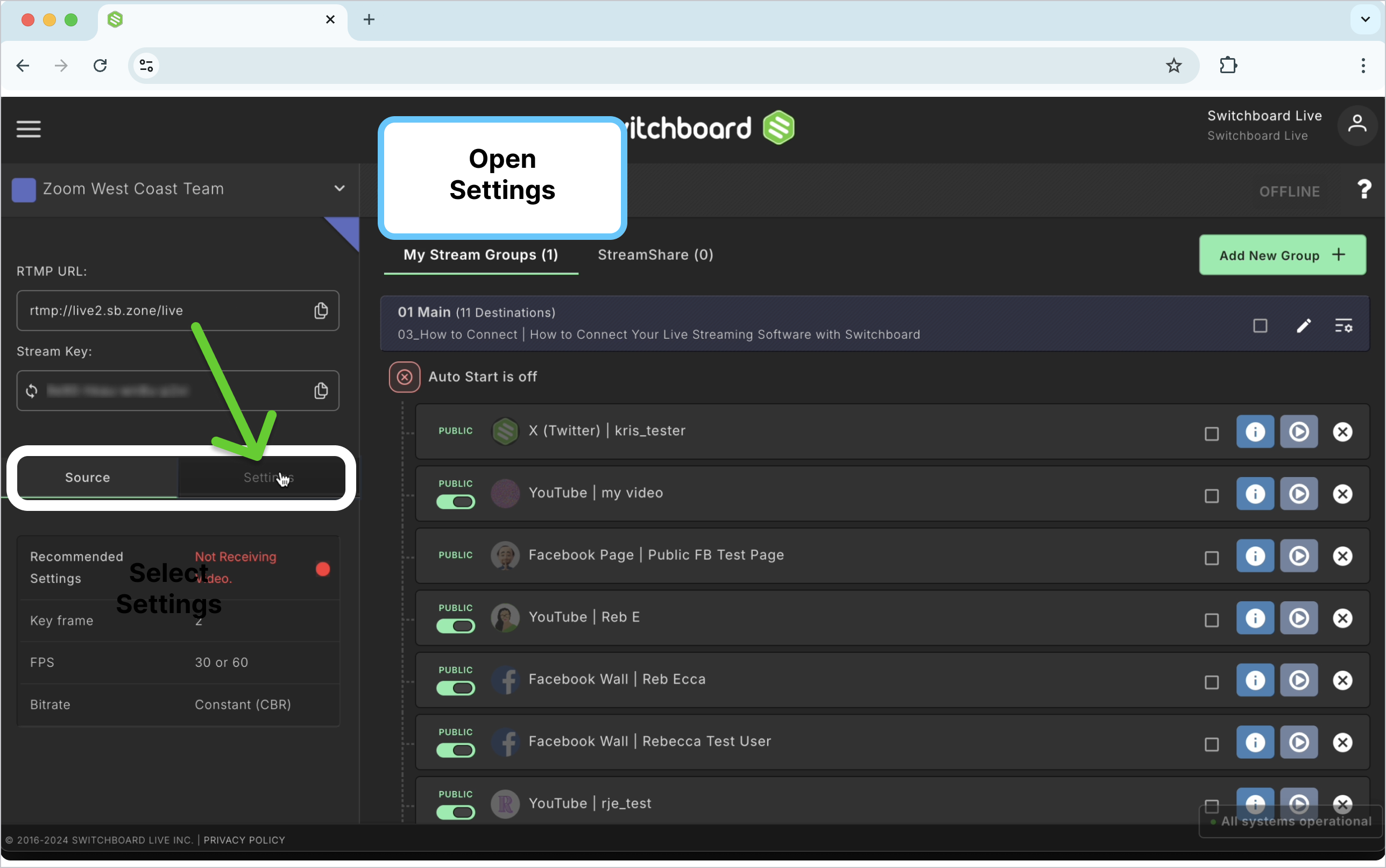The height and width of the screenshot is (868, 1386).
Task: Toggle public switch for Facebook Wall Rebecca Test User
Action: point(455,750)
